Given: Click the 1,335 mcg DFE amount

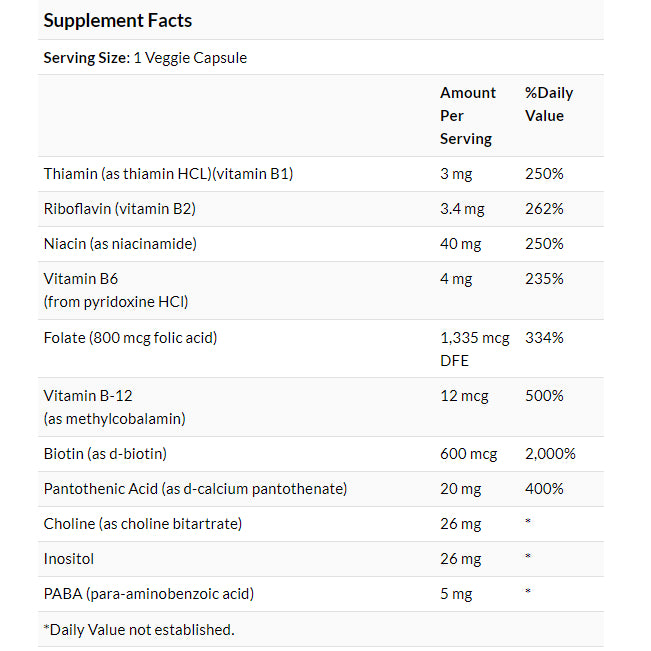Looking at the screenshot, I should click(474, 349).
